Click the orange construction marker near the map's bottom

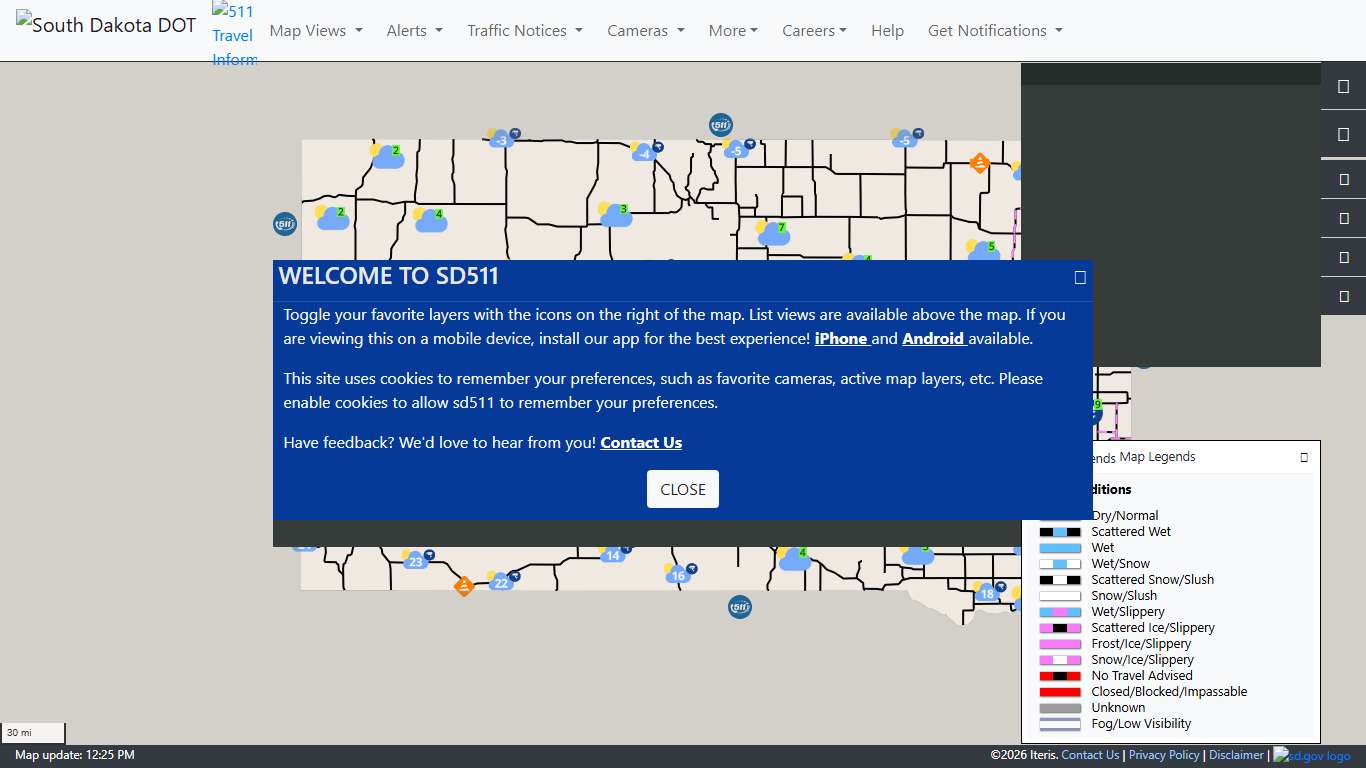tap(463, 586)
